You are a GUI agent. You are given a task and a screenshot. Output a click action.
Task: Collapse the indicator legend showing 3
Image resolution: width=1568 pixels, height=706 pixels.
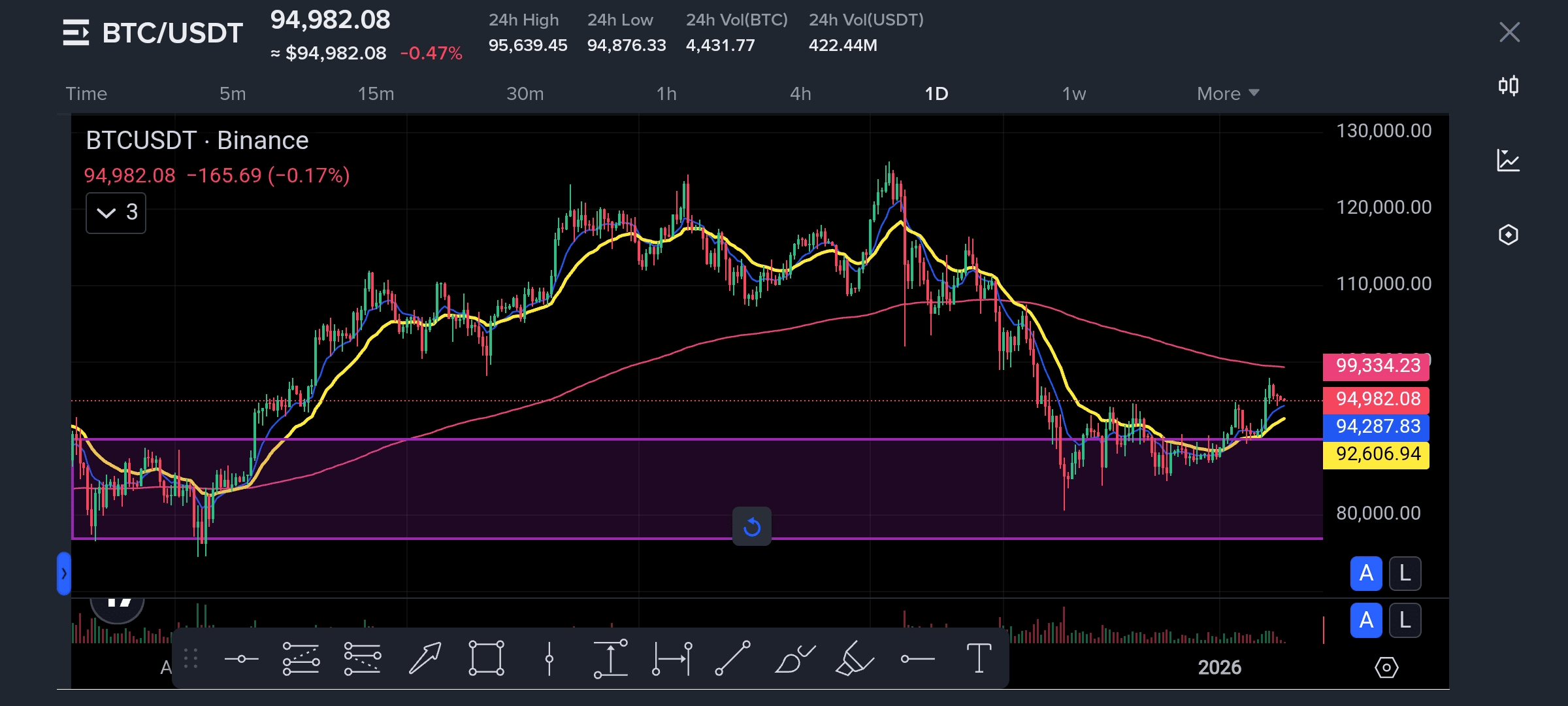point(116,212)
